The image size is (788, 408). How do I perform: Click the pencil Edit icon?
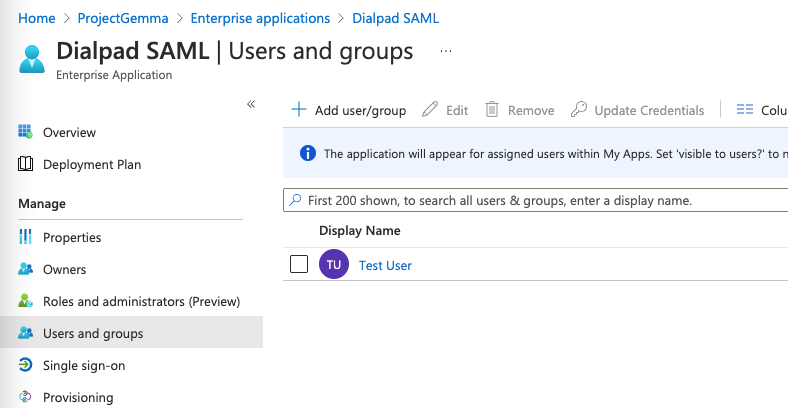[430, 110]
